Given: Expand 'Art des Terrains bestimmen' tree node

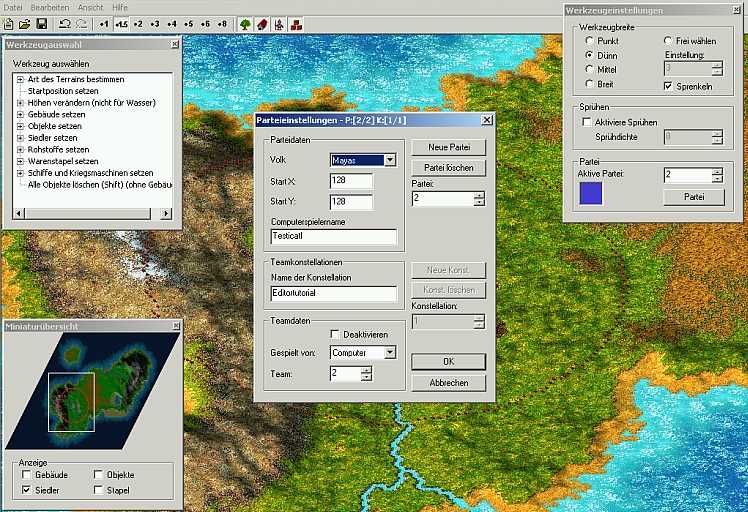Looking at the screenshot, I should (20, 79).
